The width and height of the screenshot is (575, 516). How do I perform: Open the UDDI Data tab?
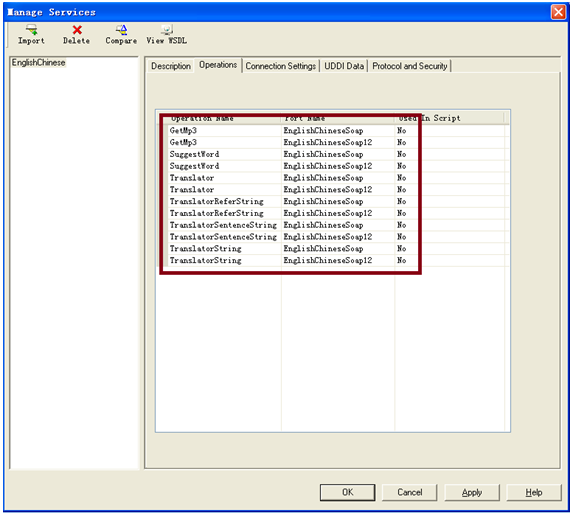(x=344, y=66)
